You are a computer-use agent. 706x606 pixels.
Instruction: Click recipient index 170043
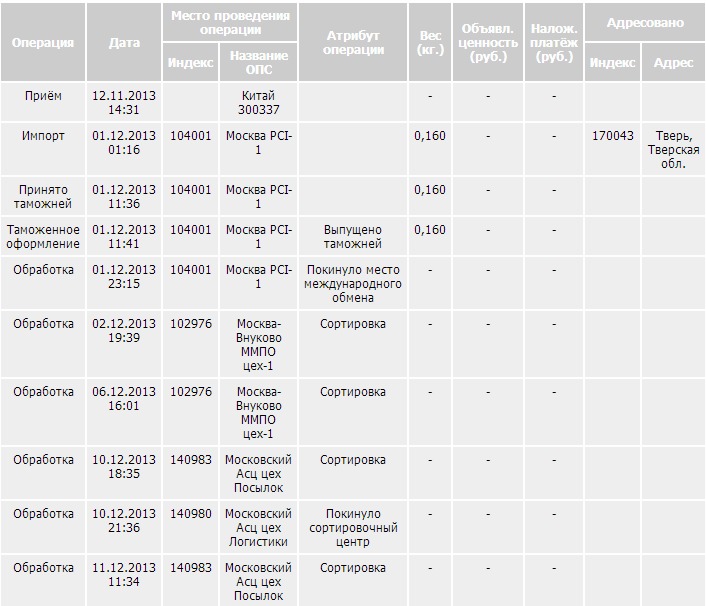pos(612,136)
